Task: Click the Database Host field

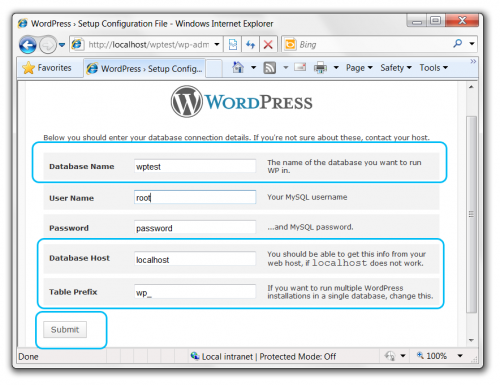Action: (x=195, y=259)
